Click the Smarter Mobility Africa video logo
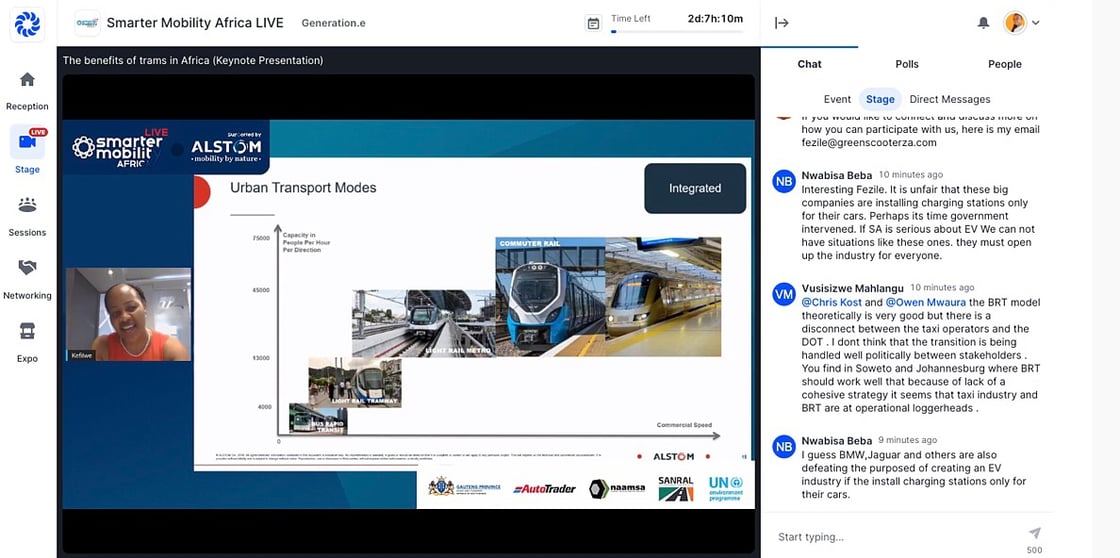Image resolution: width=1120 pixels, height=558 pixels. [120, 148]
